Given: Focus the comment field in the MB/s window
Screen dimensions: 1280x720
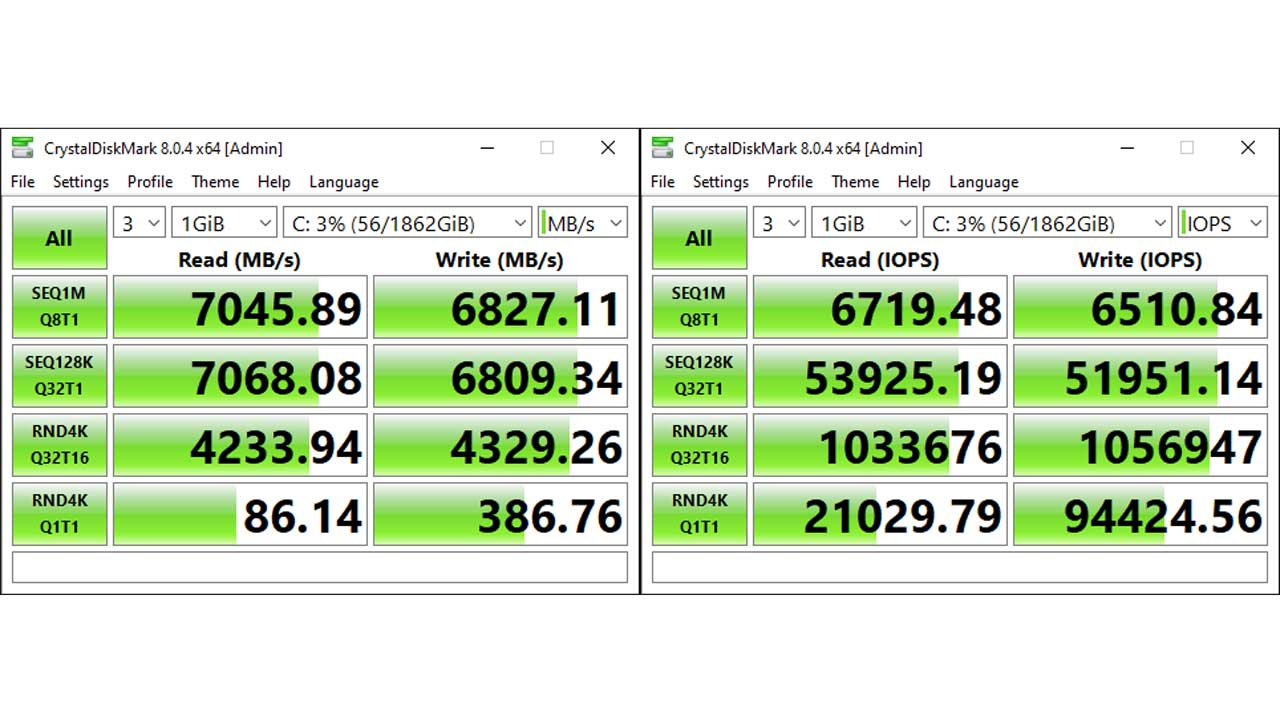Looking at the screenshot, I should point(320,567).
